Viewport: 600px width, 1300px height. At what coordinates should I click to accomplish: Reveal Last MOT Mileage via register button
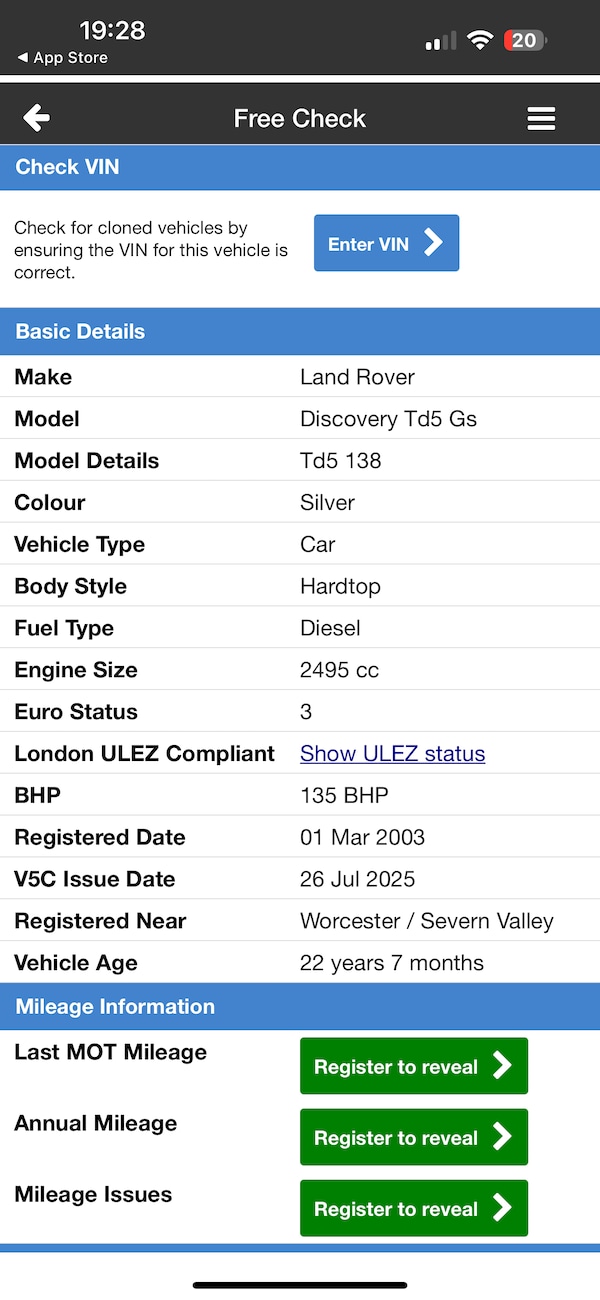tap(413, 1066)
